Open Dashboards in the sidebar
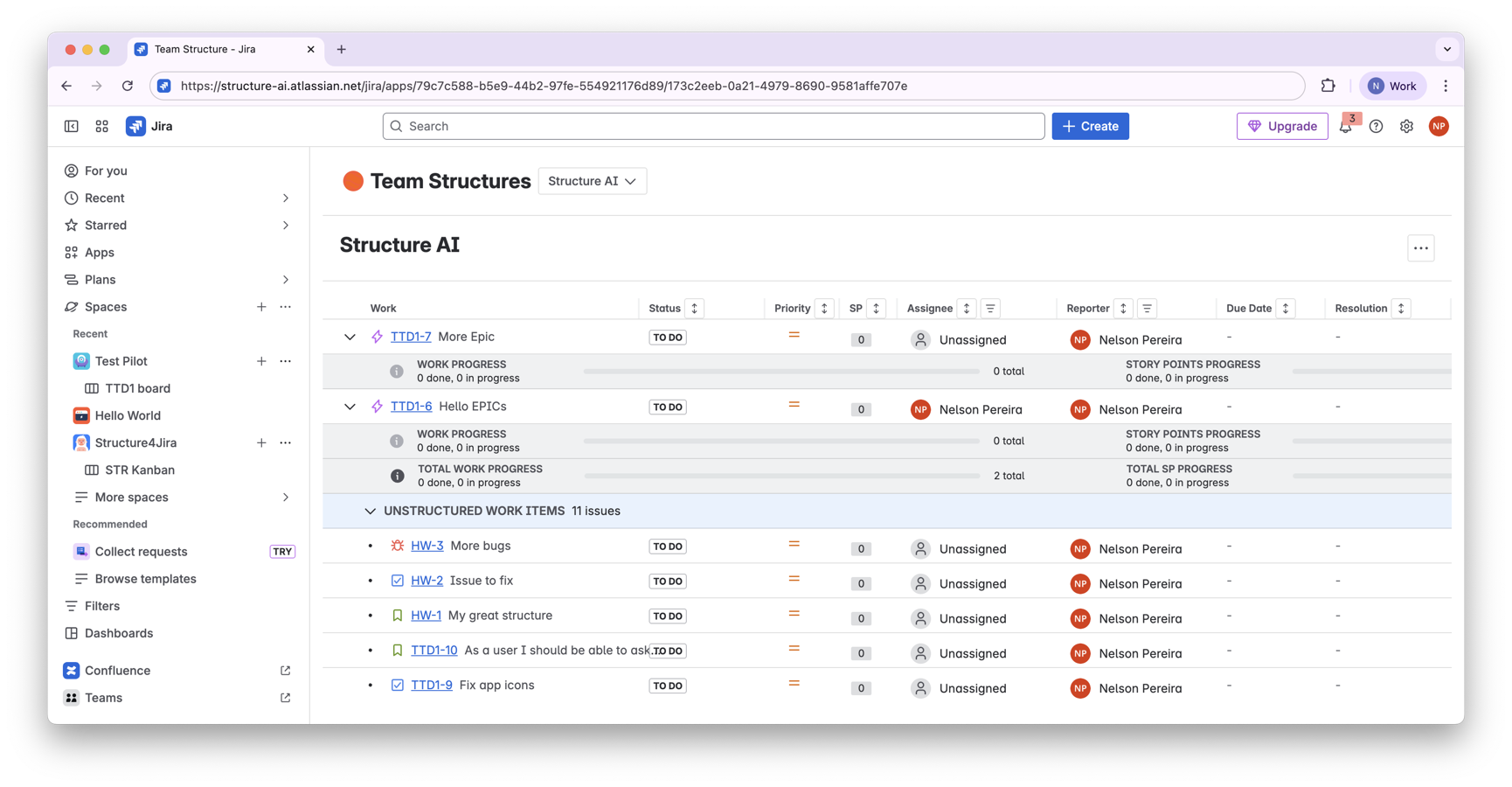1512x787 pixels. 119,633
